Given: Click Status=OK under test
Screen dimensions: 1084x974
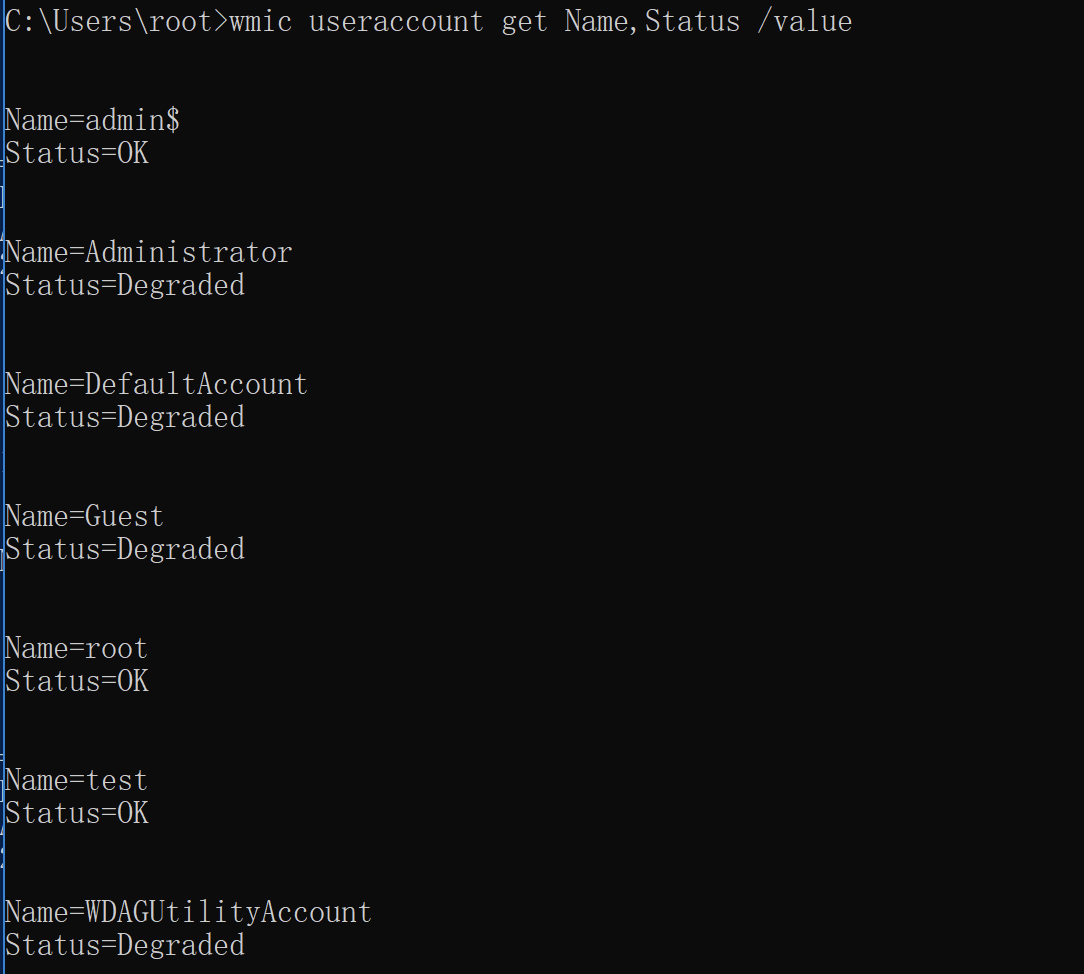Looking at the screenshot, I should [77, 814].
